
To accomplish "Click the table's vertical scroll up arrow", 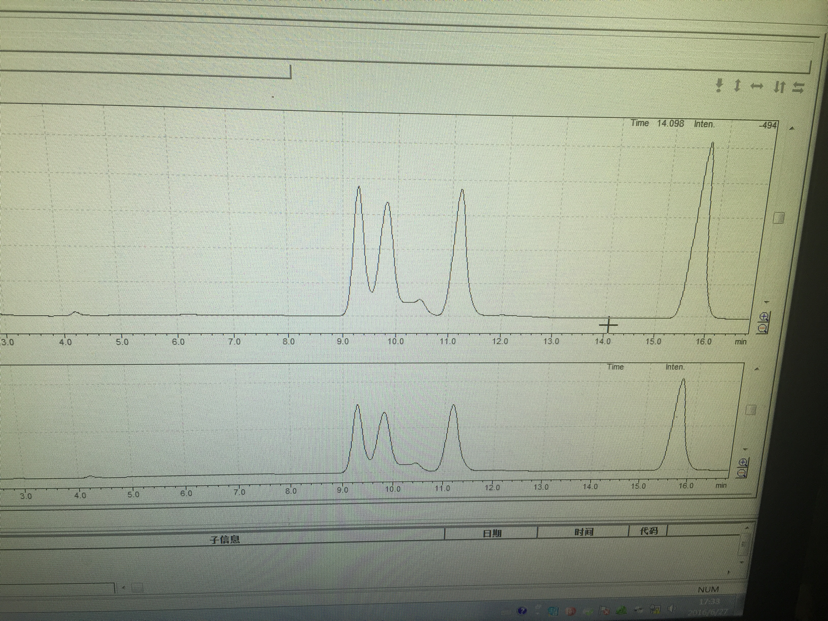I will pyautogui.click(x=746, y=528).
